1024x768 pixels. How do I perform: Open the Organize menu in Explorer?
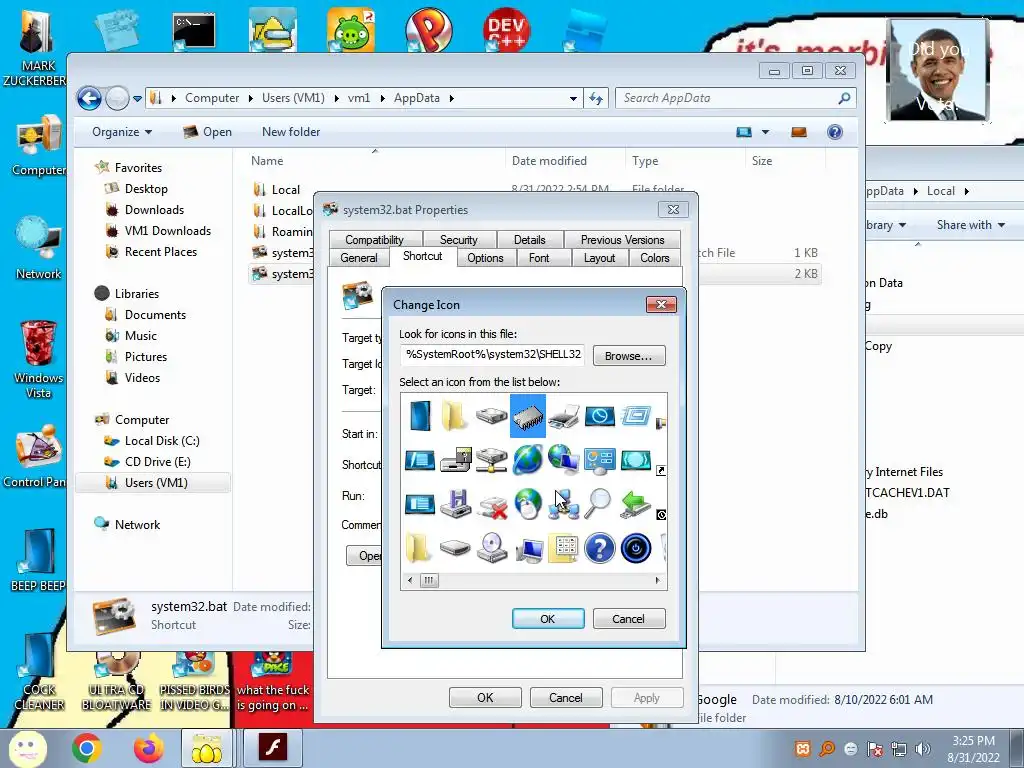122,132
